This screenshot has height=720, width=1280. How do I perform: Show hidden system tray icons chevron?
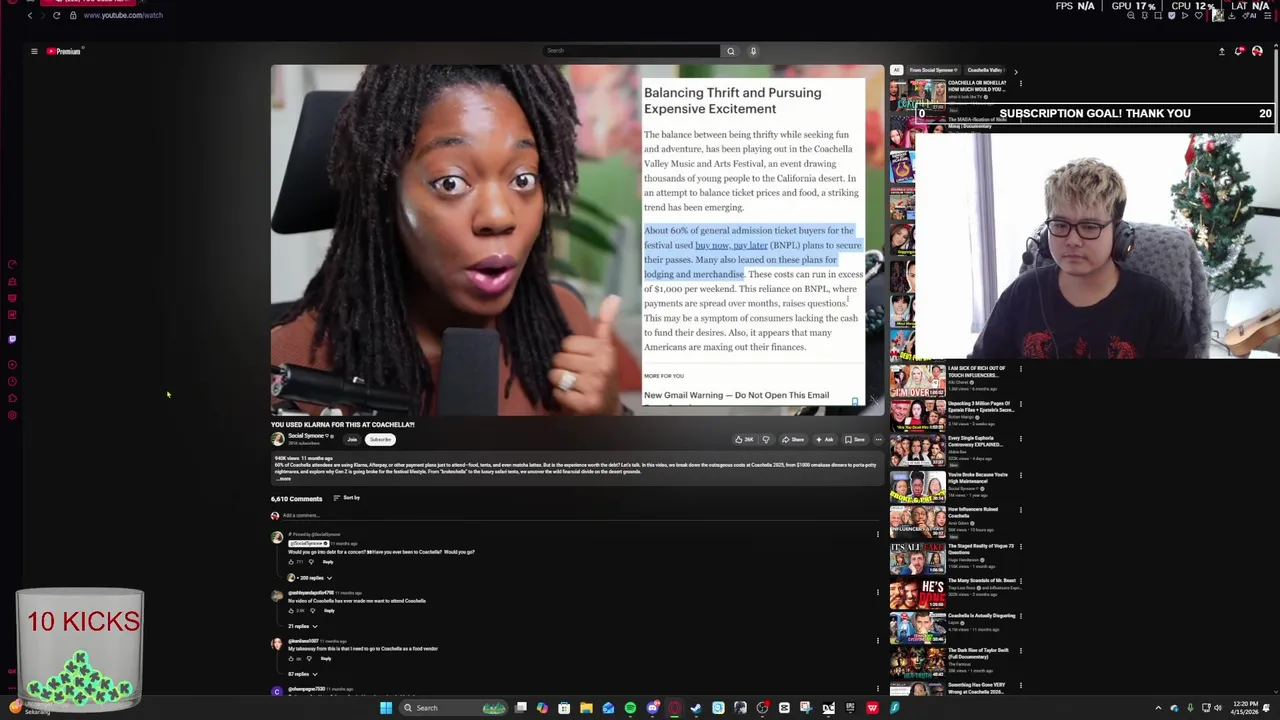[1158, 708]
